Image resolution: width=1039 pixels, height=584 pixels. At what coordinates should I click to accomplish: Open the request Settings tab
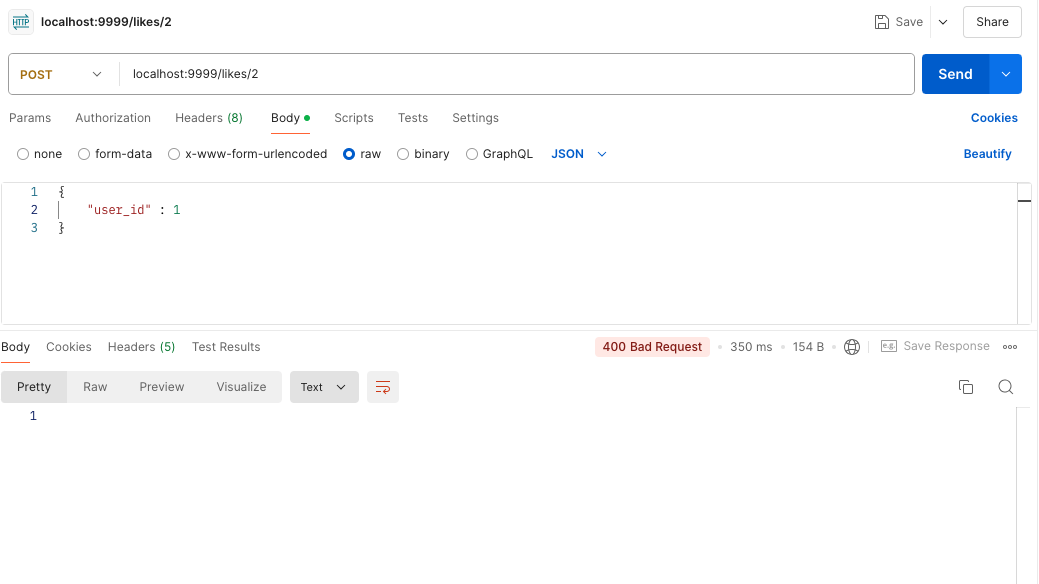(475, 118)
